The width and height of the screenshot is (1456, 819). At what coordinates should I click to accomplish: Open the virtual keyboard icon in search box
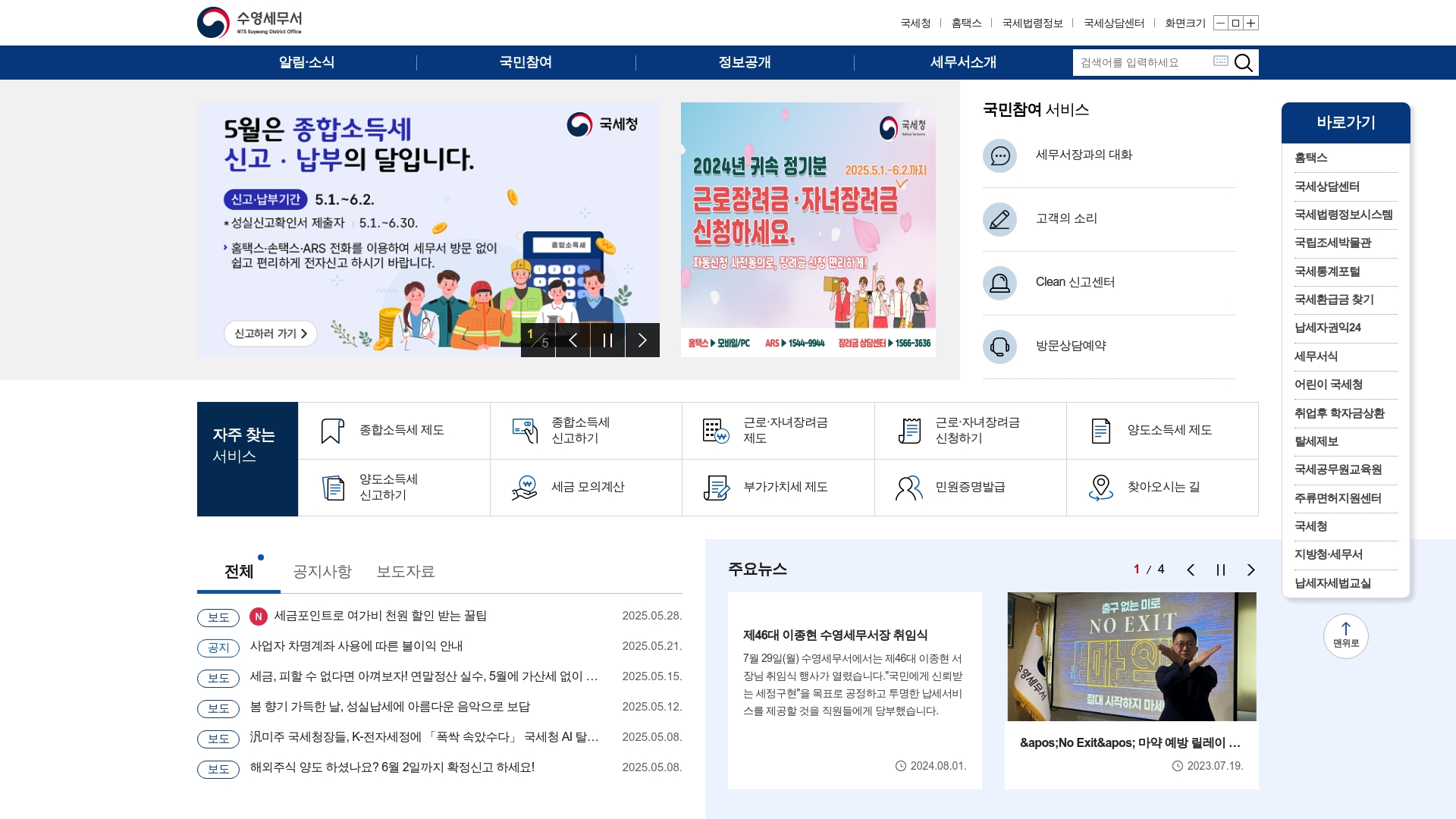tap(1220, 61)
